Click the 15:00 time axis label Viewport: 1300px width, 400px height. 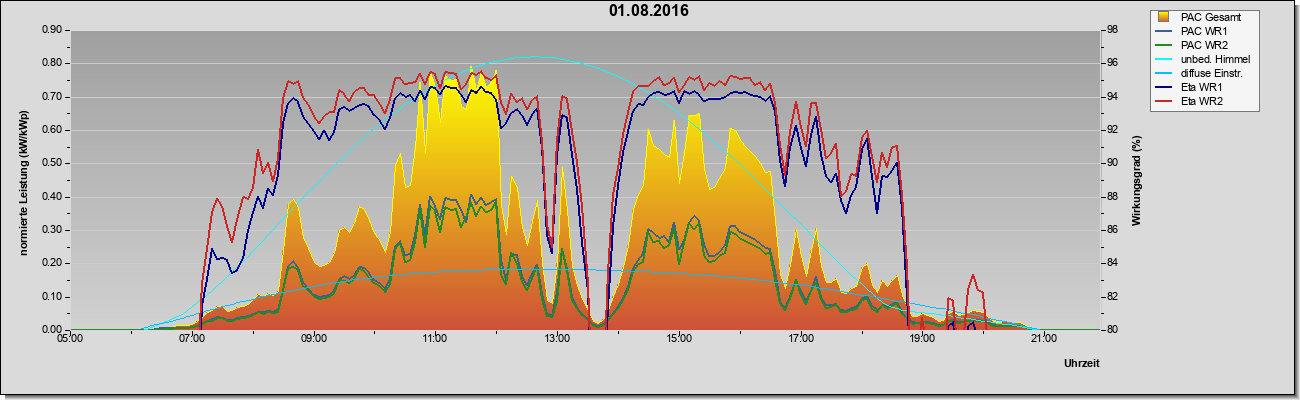[x=679, y=339]
